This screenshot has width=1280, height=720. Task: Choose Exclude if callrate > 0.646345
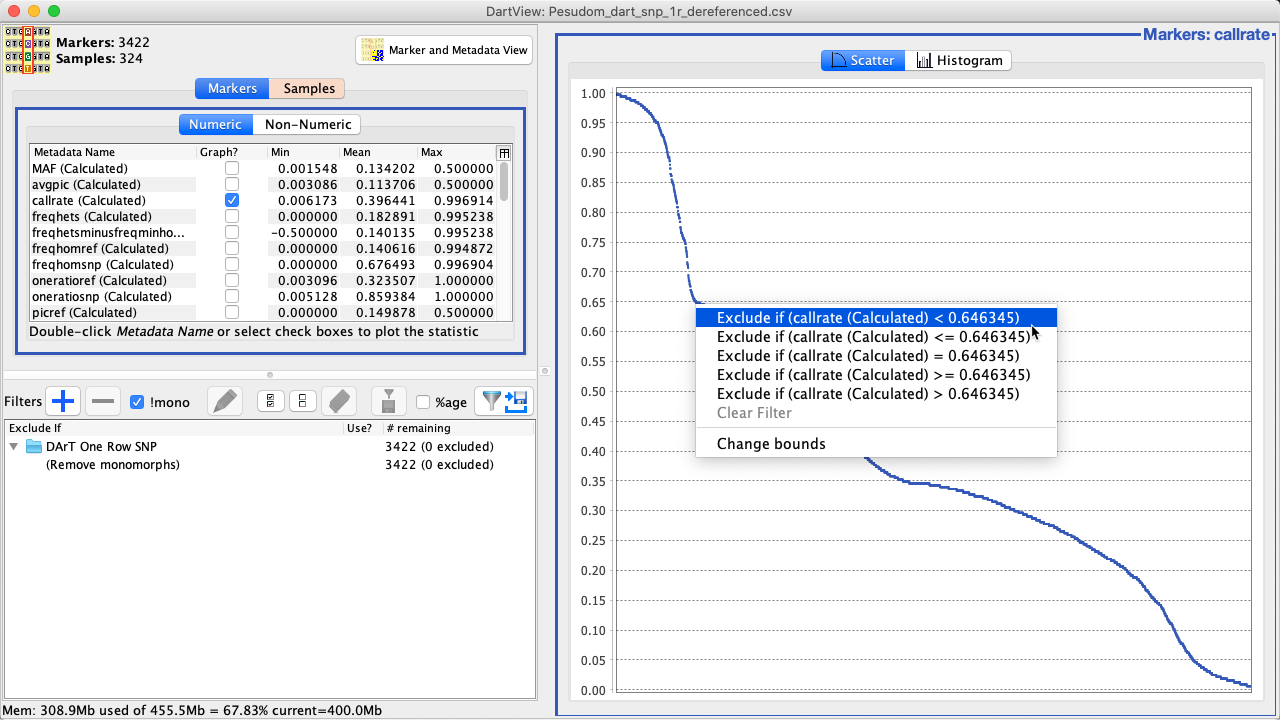[x=876, y=394]
